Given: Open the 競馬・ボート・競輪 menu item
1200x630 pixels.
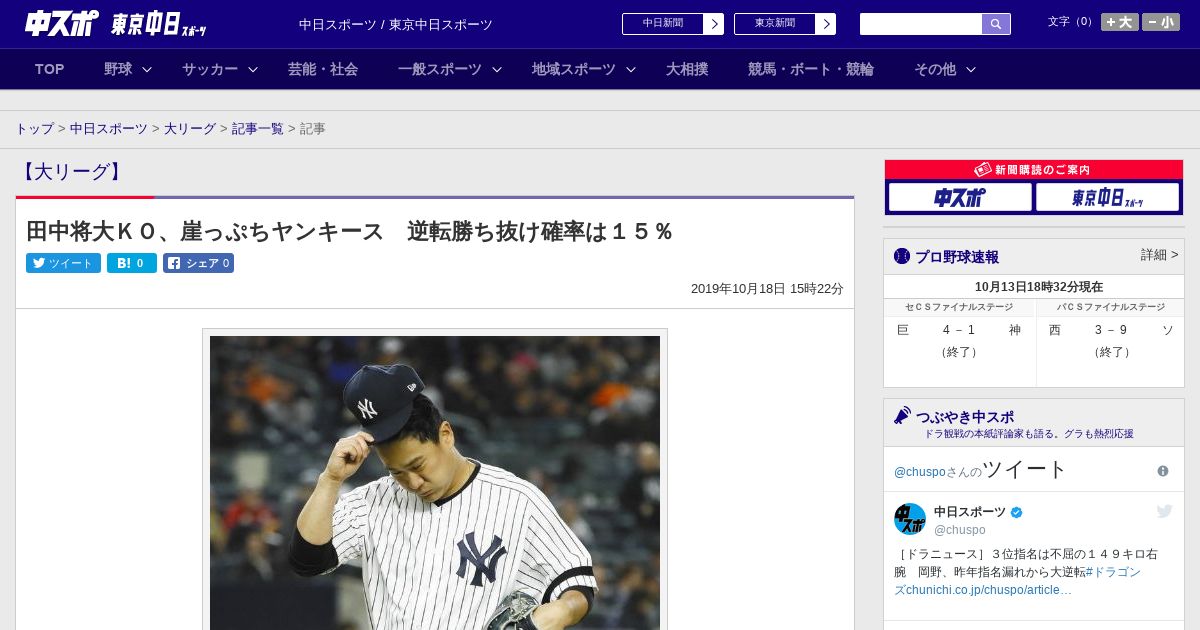Looking at the screenshot, I should [811, 69].
